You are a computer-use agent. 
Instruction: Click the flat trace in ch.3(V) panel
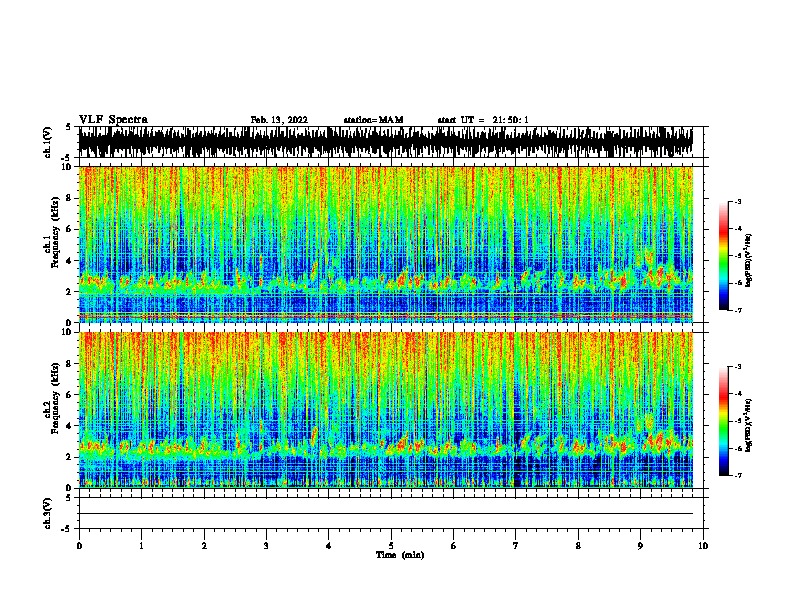[x=386, y=514]
